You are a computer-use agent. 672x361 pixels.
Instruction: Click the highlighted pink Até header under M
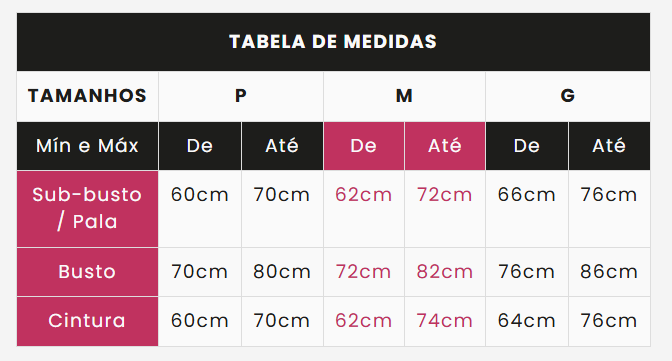point(445,146)
